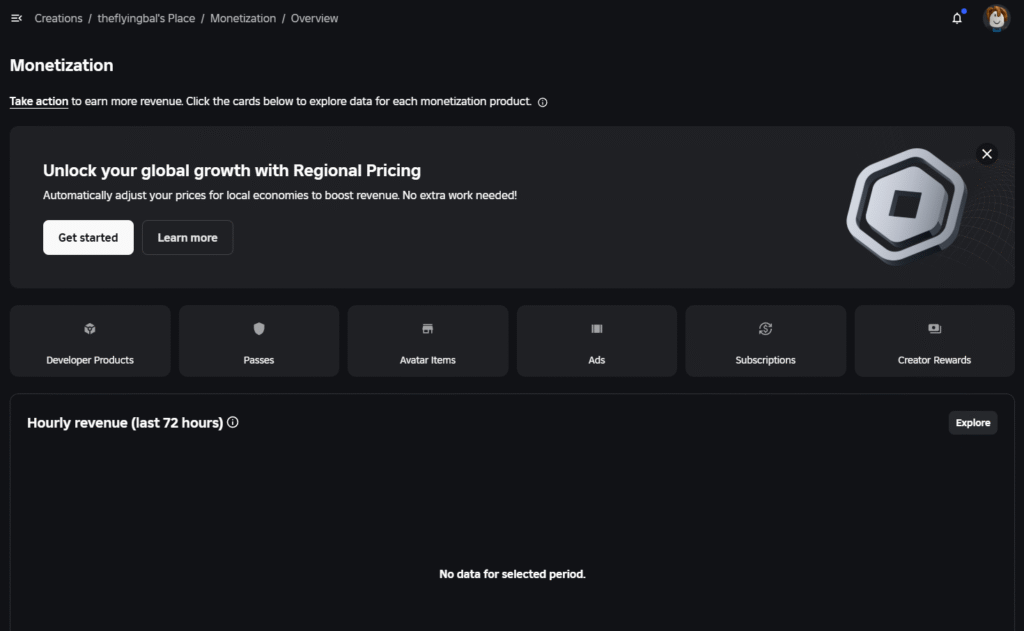1024x631 pixels.
Task: Open the Developer Products card
Action: coord(89,340)
